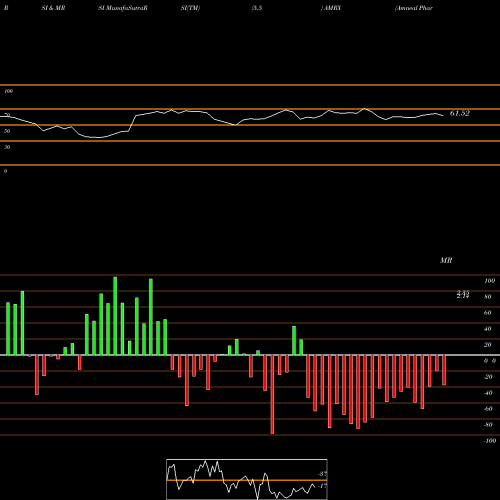Click the RSI axis label 50

(x=7, y=131)
